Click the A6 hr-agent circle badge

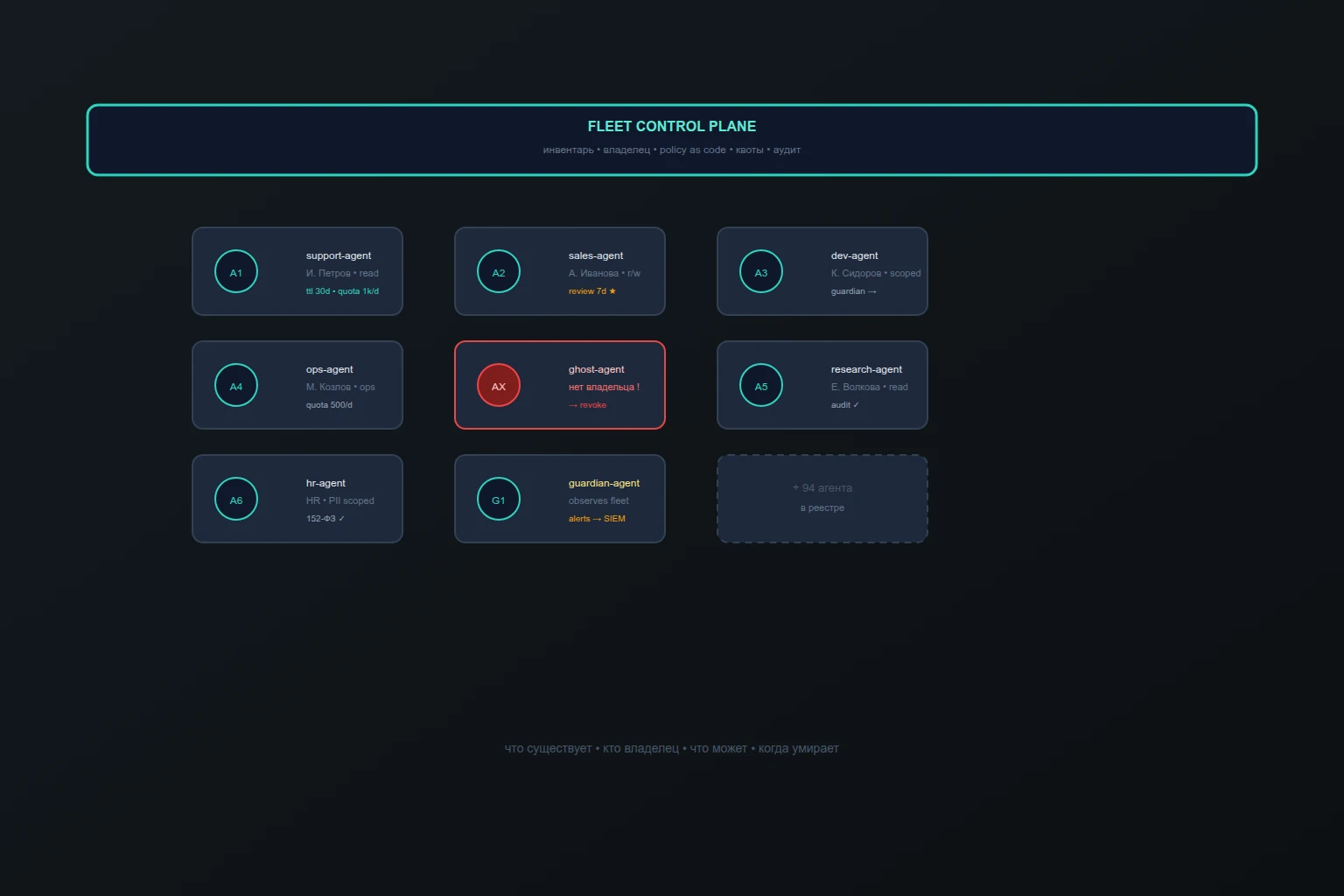(x=236, y=499)
